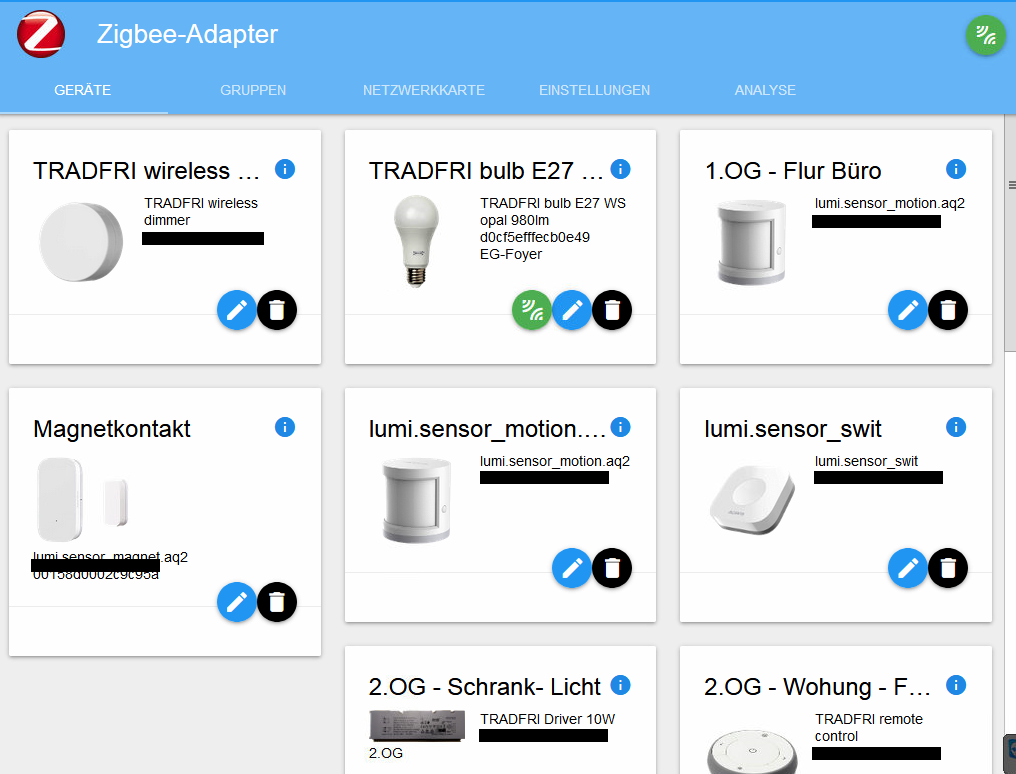Screen dimensions: 1016x774
Task: Show info for 2.OG - Wohung card
Action: tap(956, 685)
